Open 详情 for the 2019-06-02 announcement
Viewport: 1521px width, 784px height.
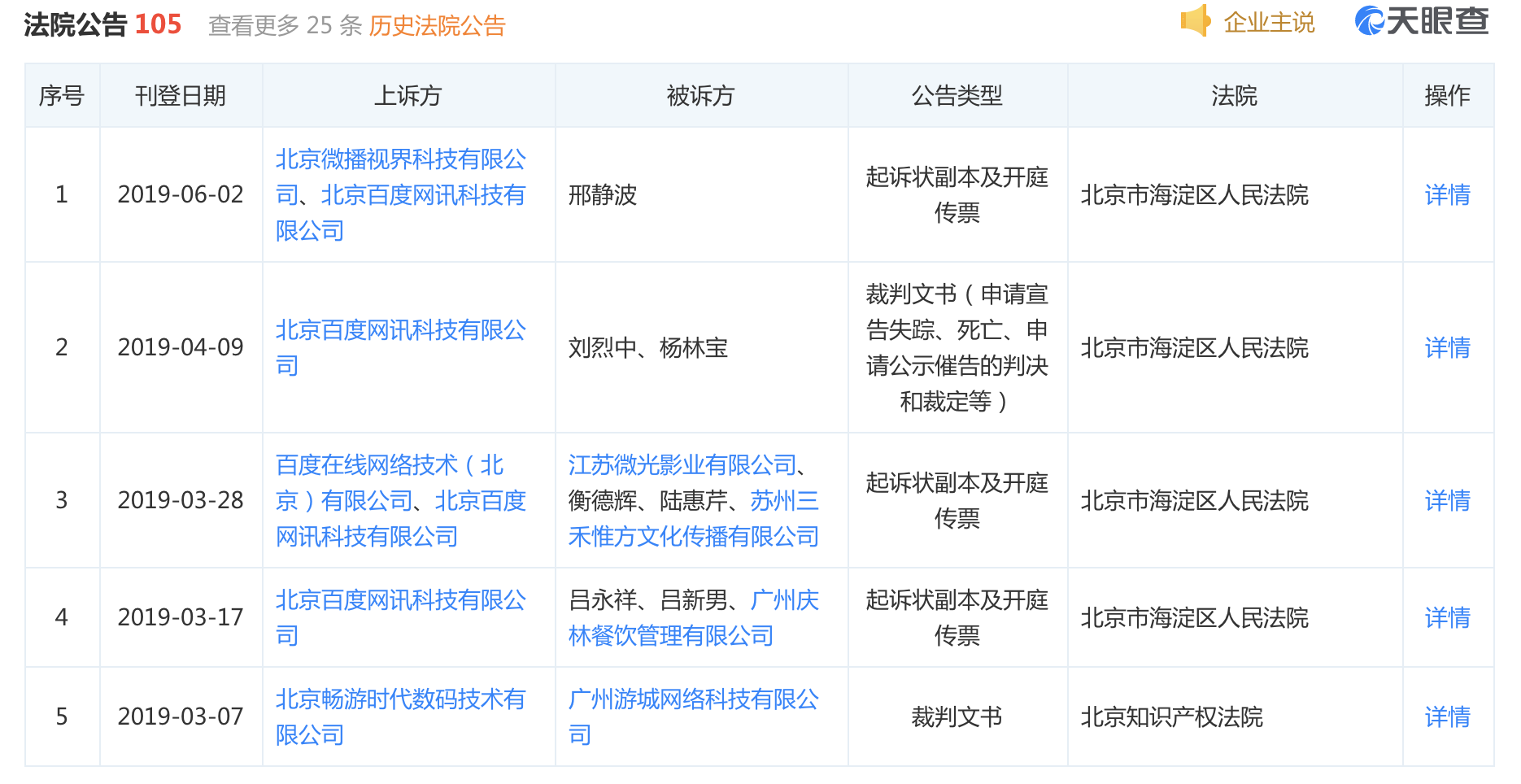(1448, 195)
